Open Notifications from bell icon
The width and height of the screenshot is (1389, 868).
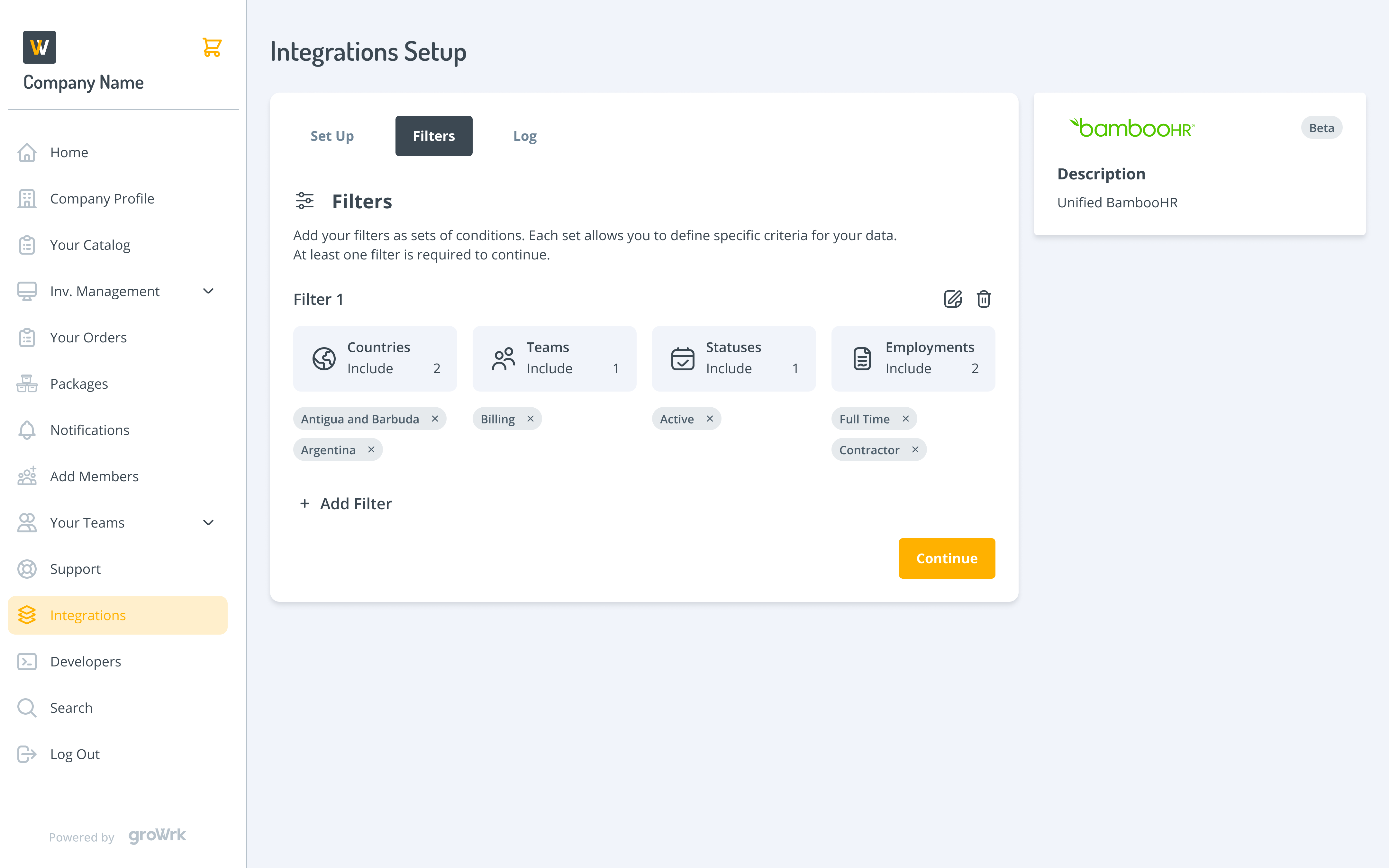tap(27, 430)
